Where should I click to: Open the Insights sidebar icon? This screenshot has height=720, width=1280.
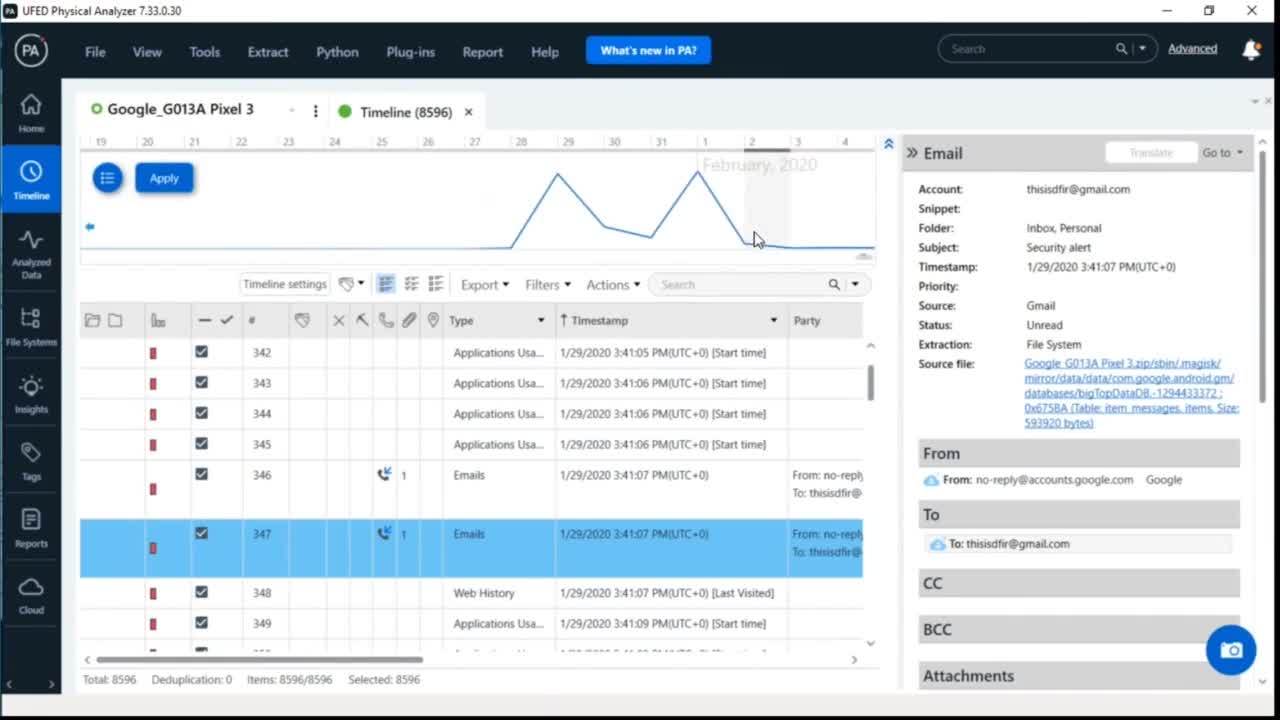click(31, 394)
